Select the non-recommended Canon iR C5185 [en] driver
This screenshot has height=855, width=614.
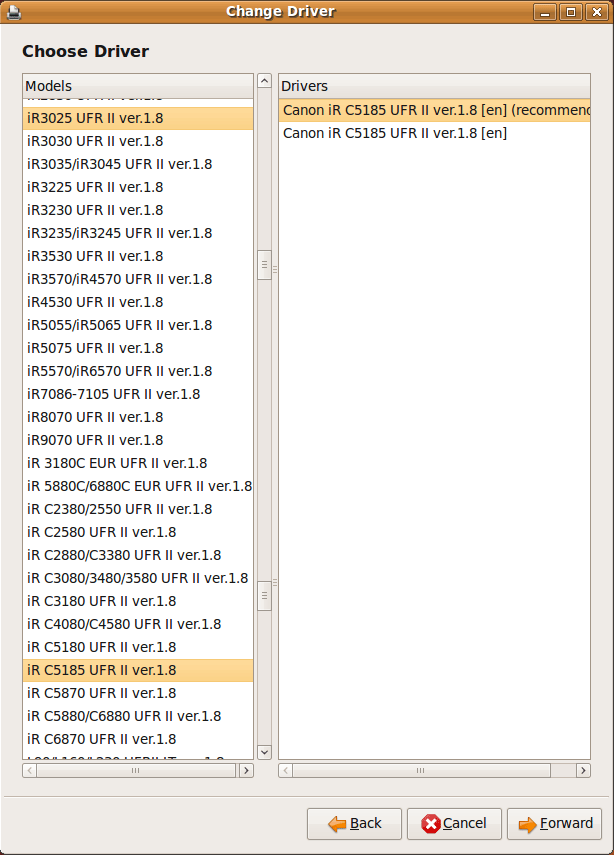[435, 133]
